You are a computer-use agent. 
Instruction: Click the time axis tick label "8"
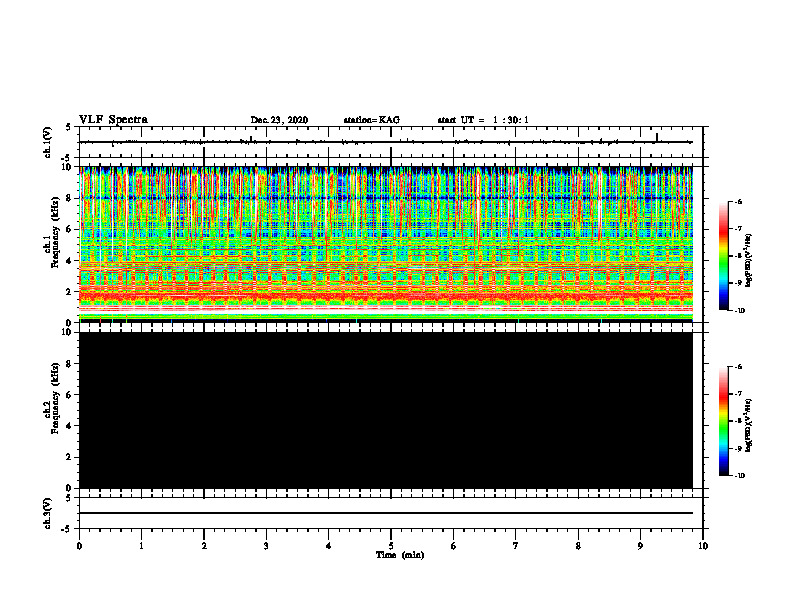click(x=578, y=546)
